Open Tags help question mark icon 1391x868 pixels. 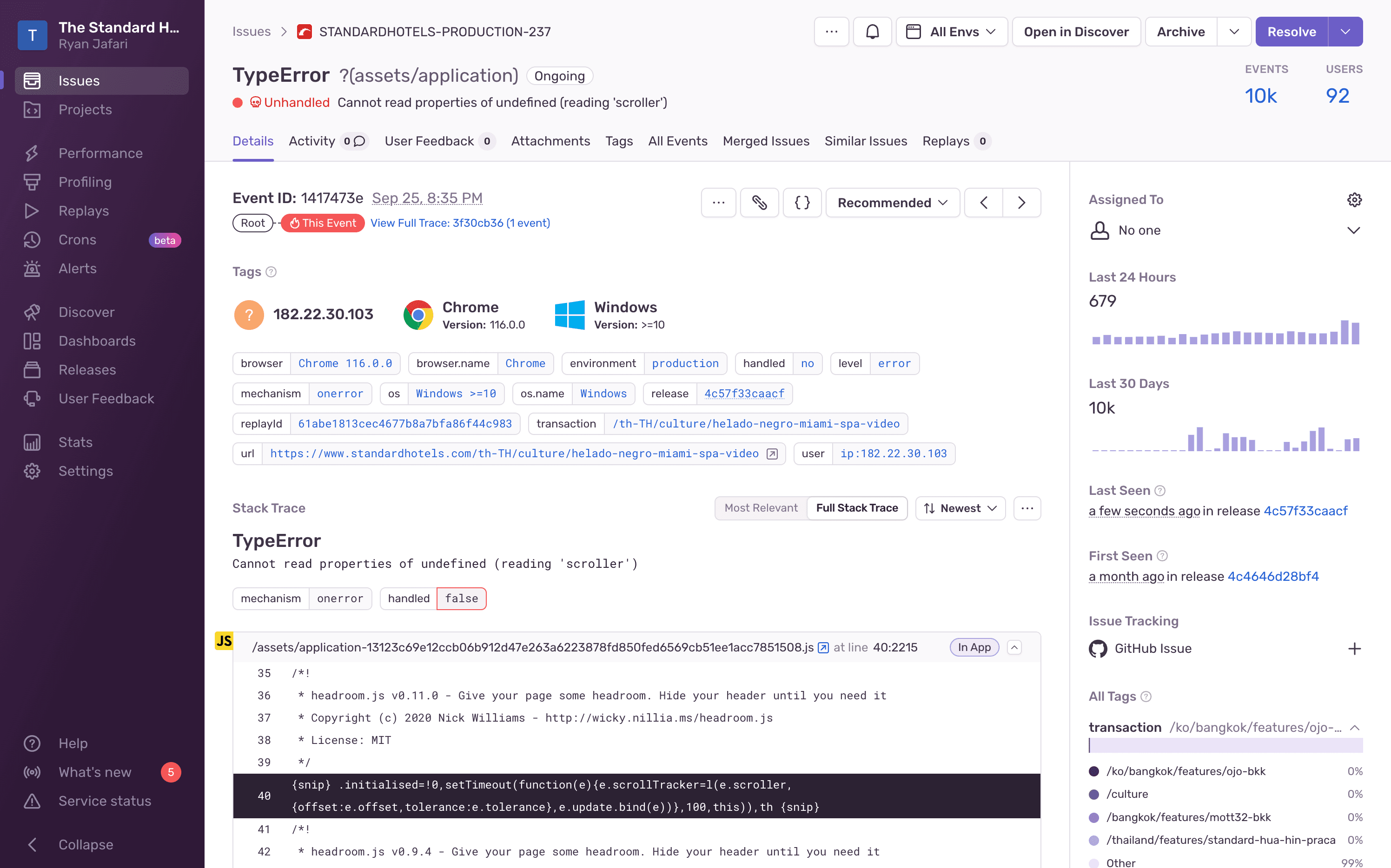[271, 272]
